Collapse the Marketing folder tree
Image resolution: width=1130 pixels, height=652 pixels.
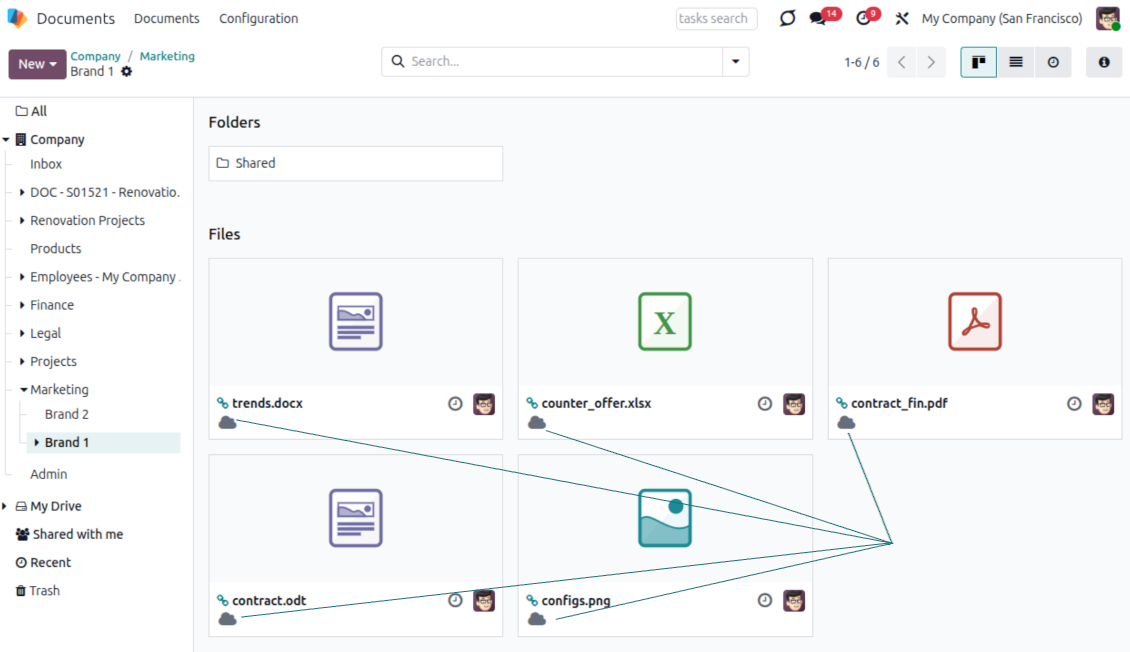[x=23, y=390]
